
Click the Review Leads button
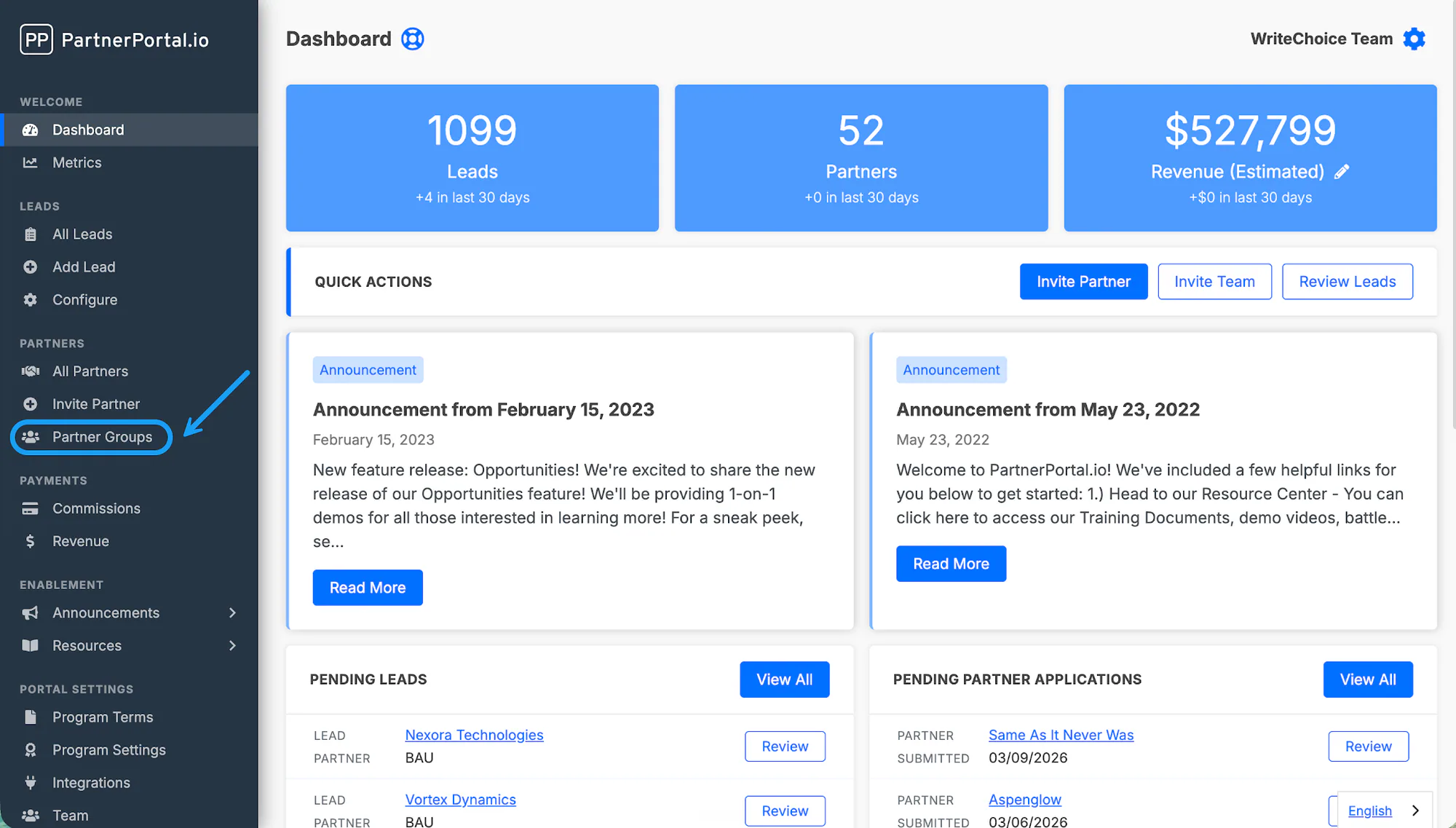1347,282
